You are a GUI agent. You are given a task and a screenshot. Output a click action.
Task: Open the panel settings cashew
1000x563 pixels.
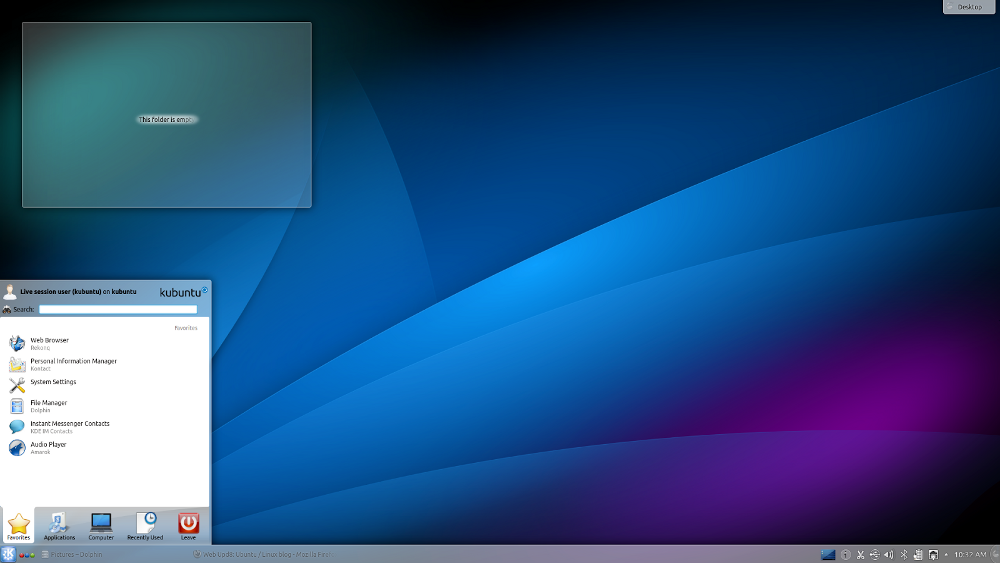tap(995, 555)
